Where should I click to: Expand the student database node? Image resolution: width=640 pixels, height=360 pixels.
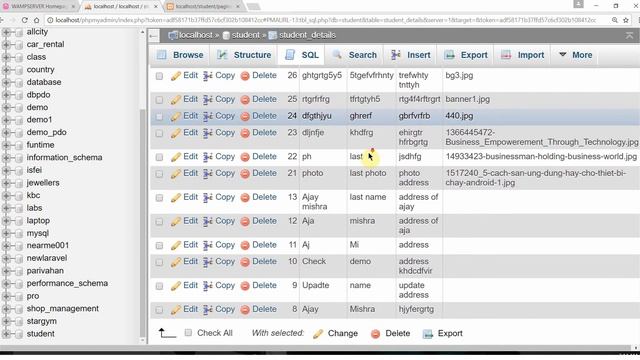pyautogui.click(x=6, y=334)
